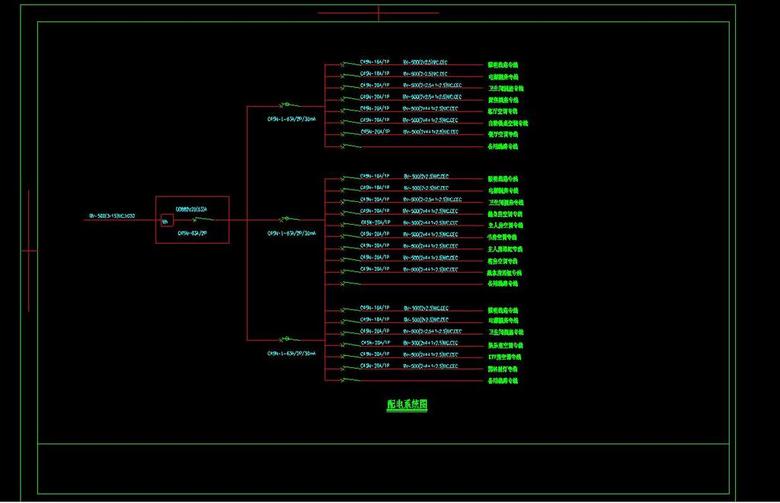Select the red crosshair marker at top center
The image size is (780, 503).
378,14
